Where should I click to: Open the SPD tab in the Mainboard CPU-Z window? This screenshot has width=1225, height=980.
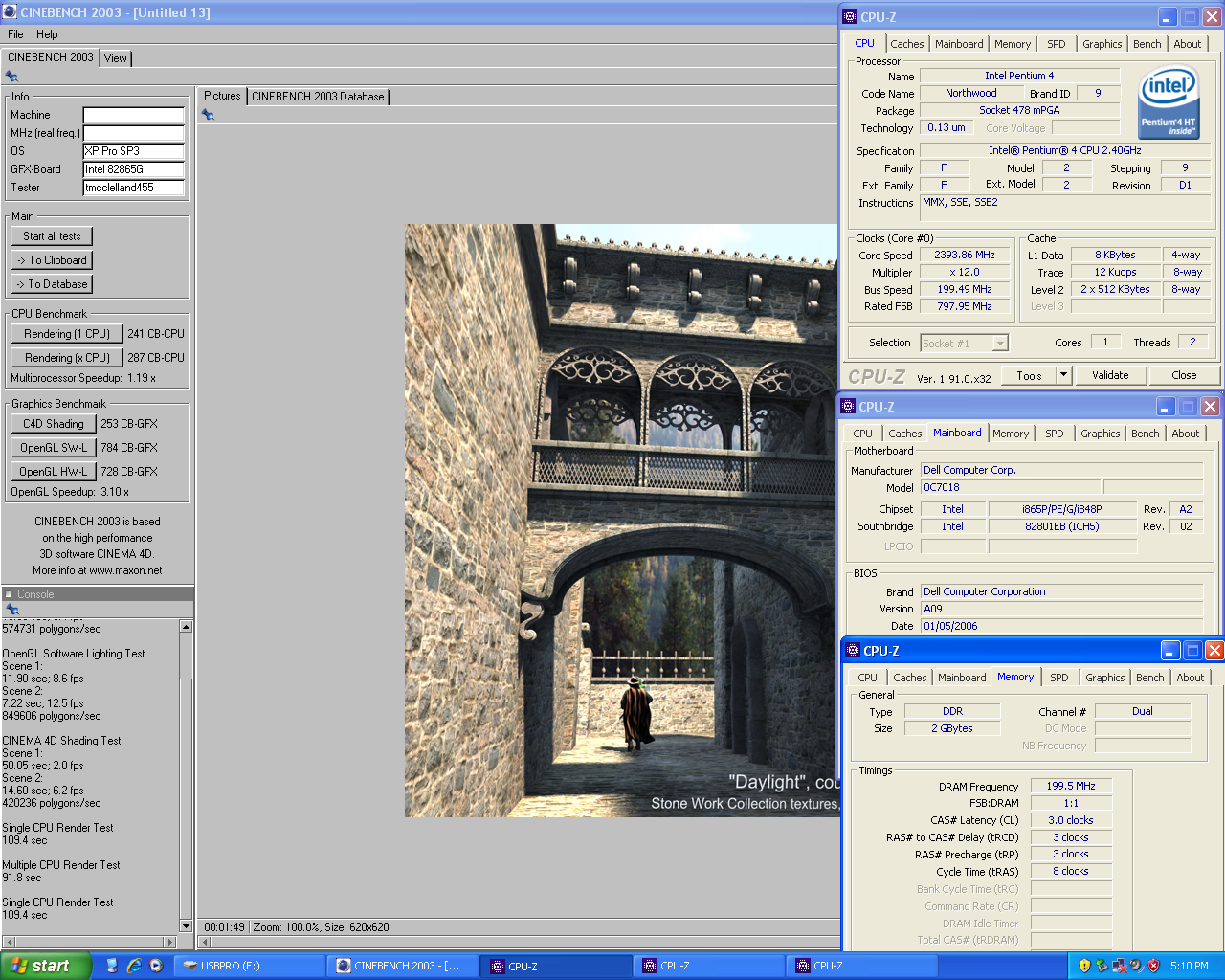point(1054,434)
